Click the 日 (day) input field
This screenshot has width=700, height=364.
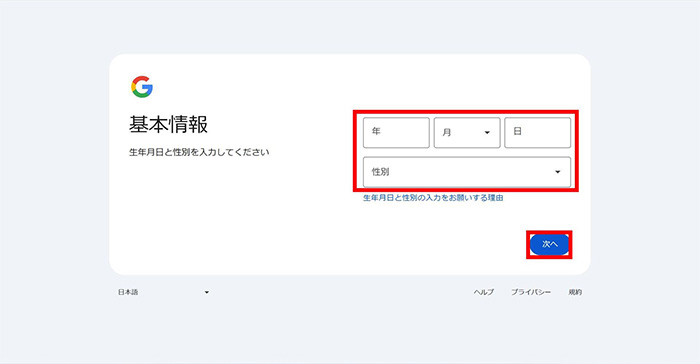coord(538,133)
